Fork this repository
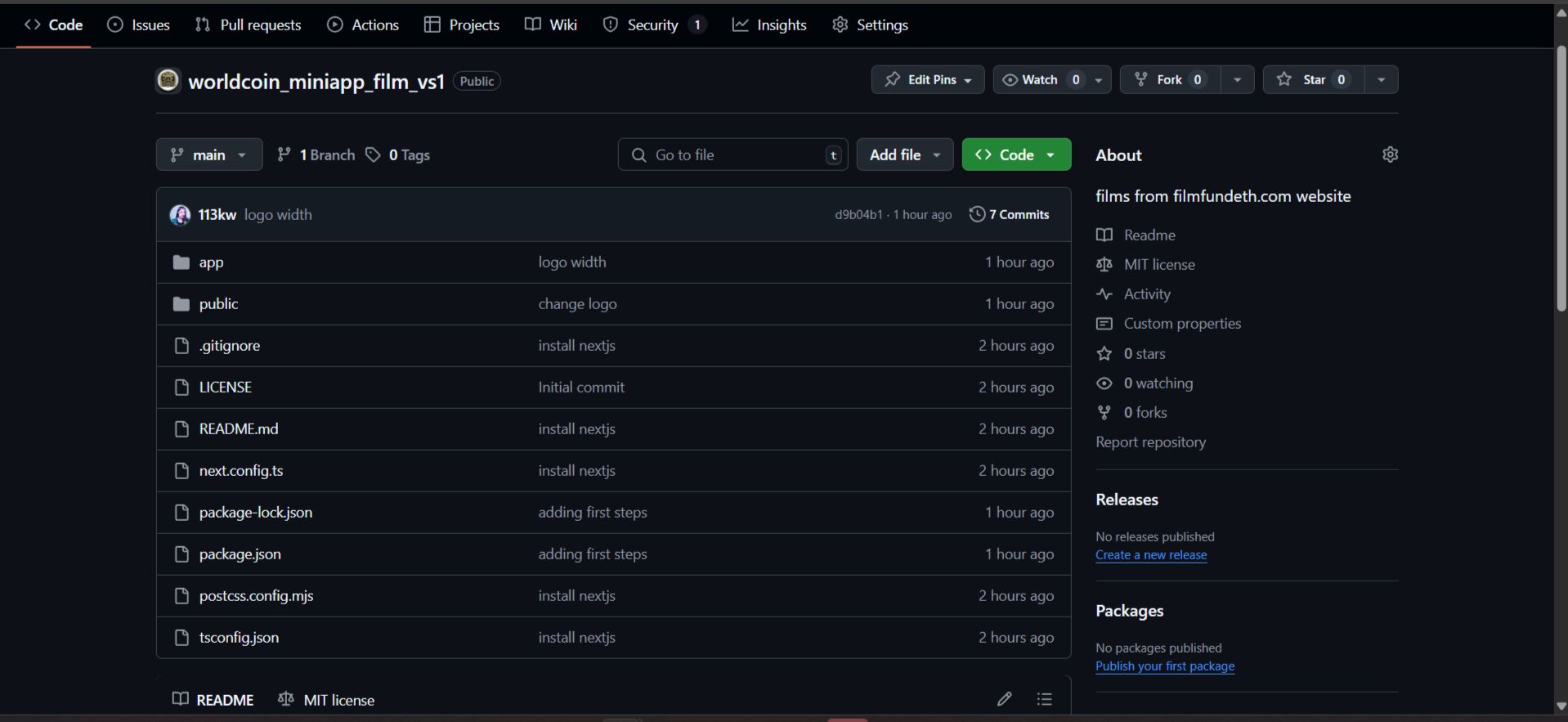 pyautogui.click(x=1170, y=79)
